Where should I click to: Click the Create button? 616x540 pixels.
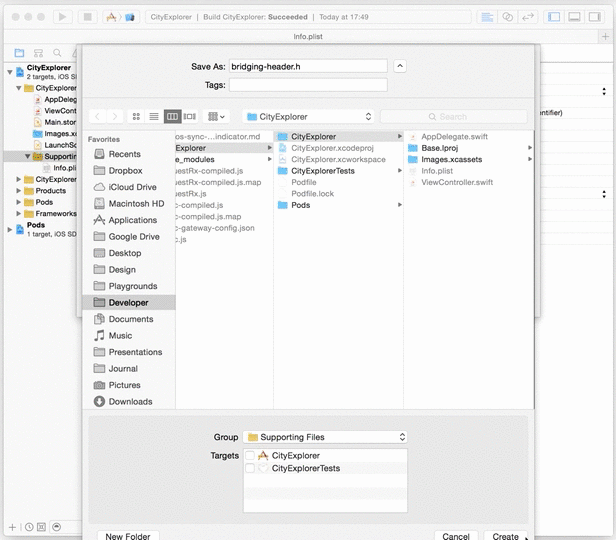click(x=506, y=536)
